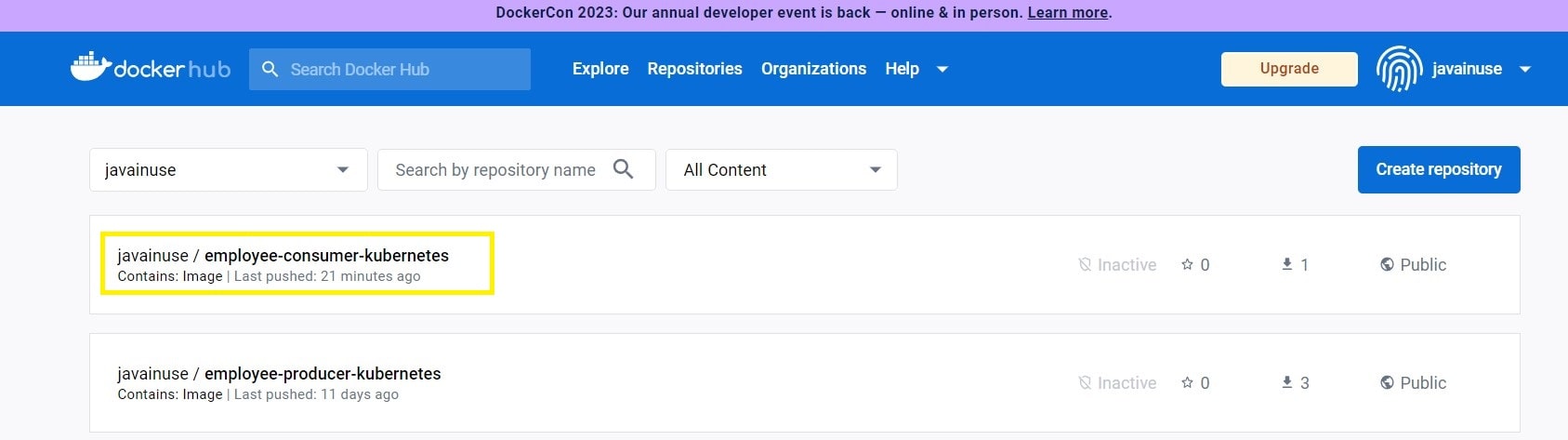This screenshot has height=440, width=1568.
Task: Click 'Last pushed: 11 days ago' text
Action: tap(316, 394)
